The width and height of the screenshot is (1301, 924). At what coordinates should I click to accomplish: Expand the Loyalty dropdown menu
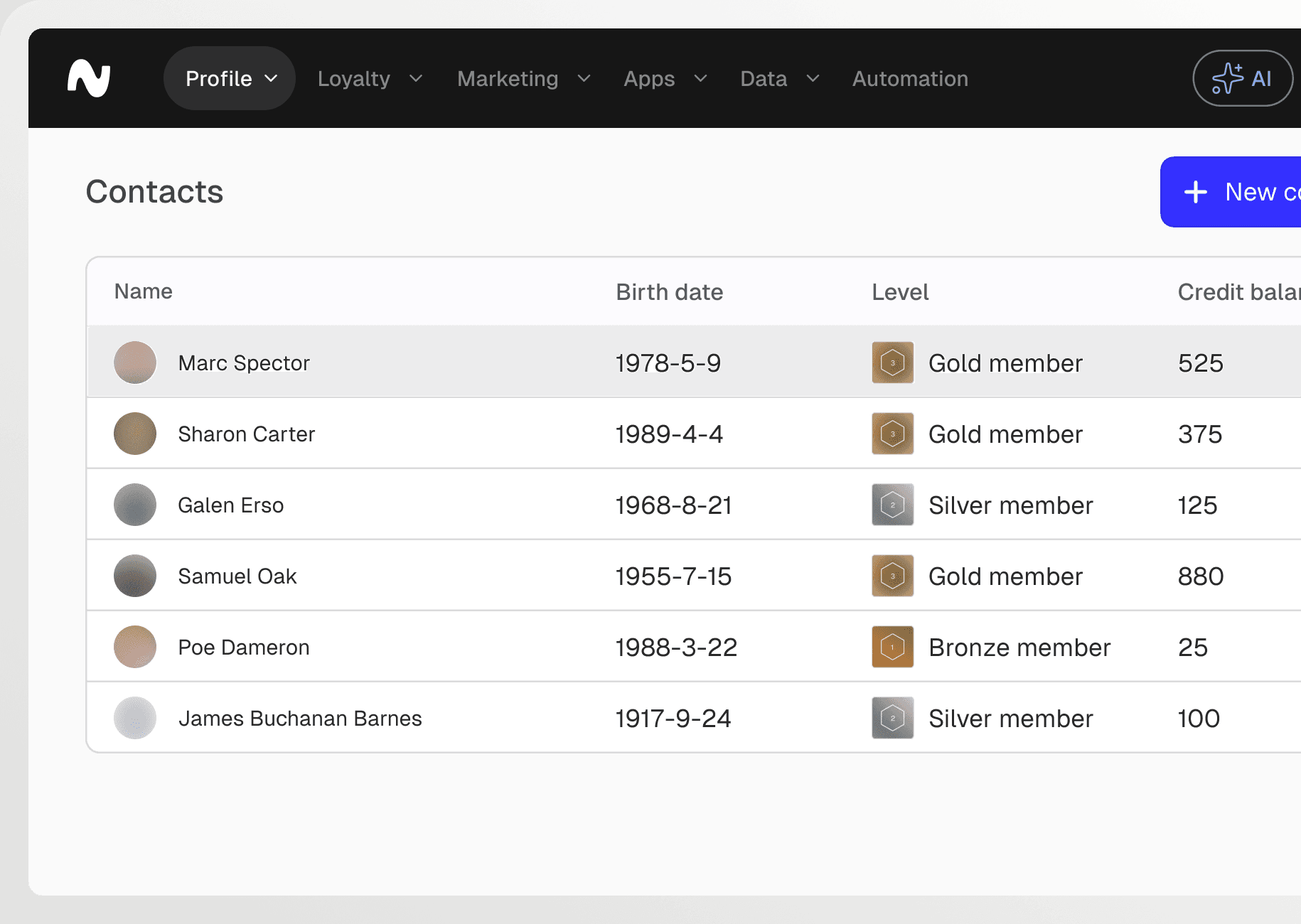point(370,78)
